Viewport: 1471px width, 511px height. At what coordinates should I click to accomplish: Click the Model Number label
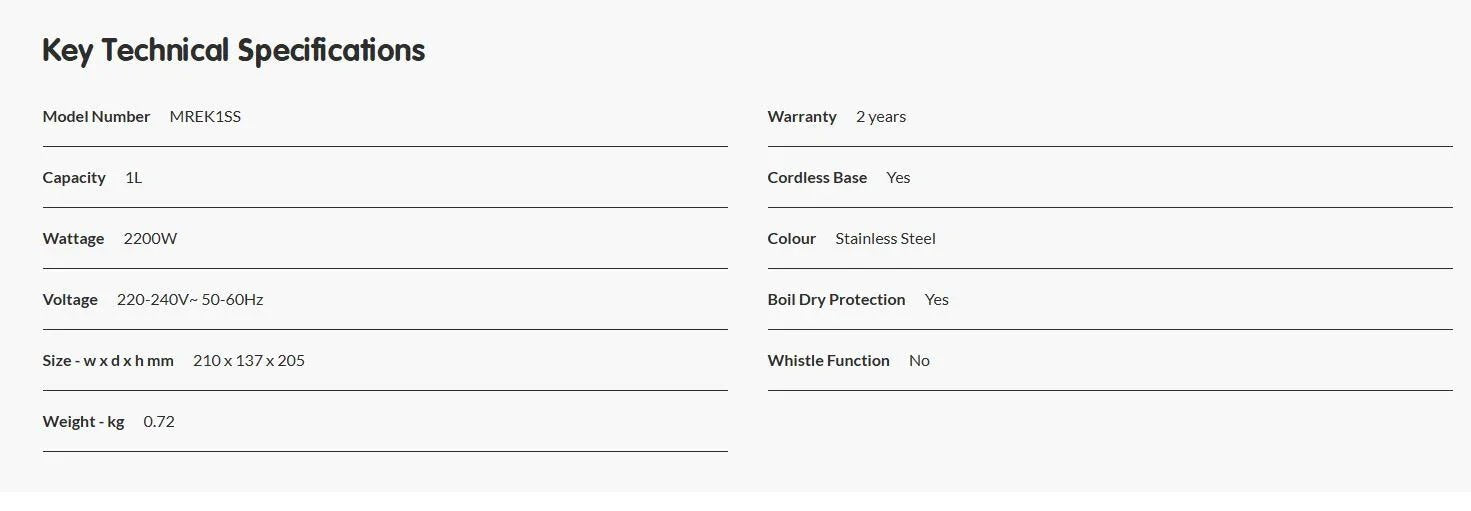(x=96, y=116)
